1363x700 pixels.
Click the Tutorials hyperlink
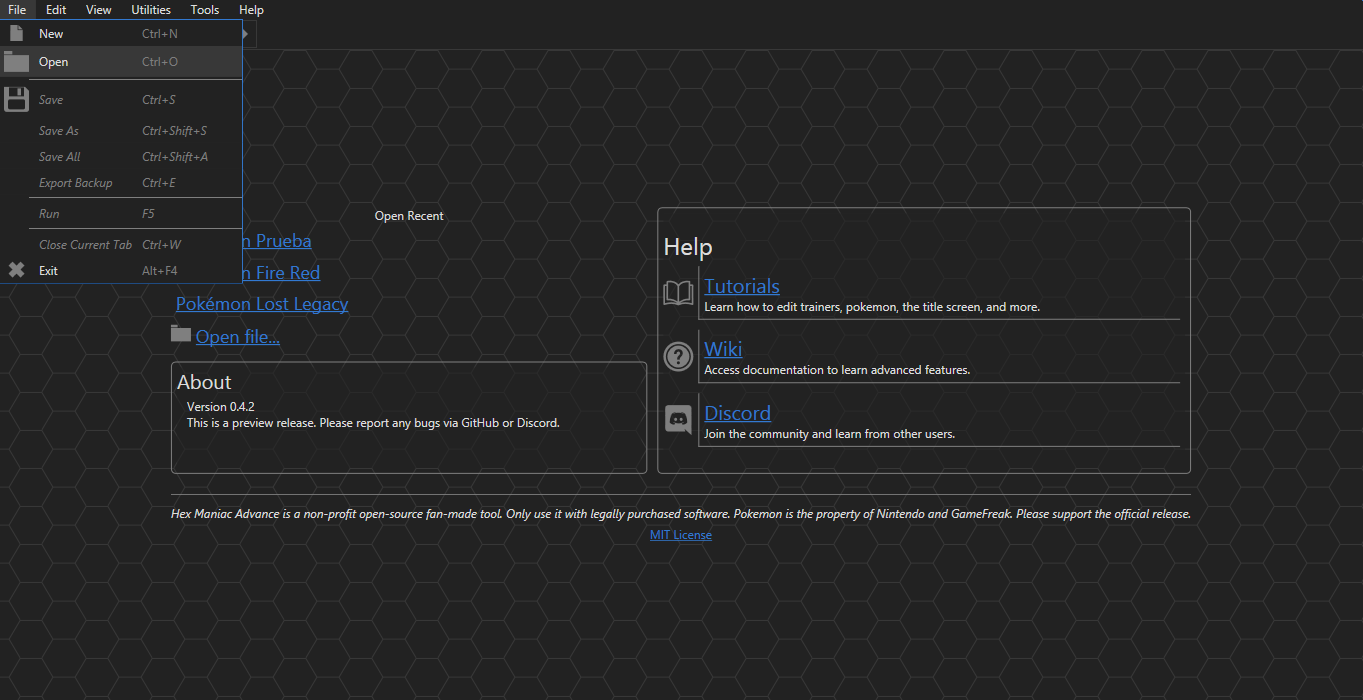coord(741,285)
